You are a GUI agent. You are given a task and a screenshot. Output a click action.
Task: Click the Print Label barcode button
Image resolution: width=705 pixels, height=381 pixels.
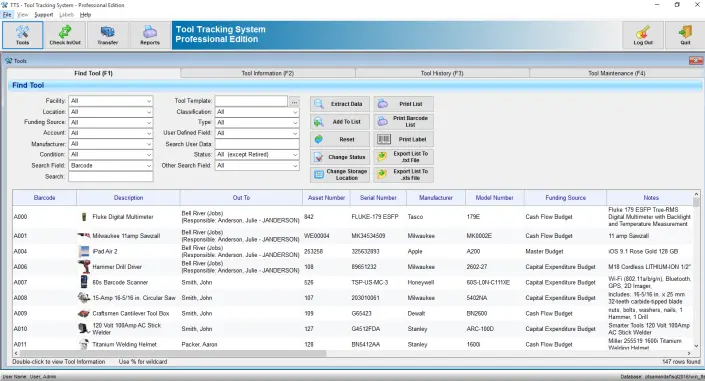tap(404, 139)
